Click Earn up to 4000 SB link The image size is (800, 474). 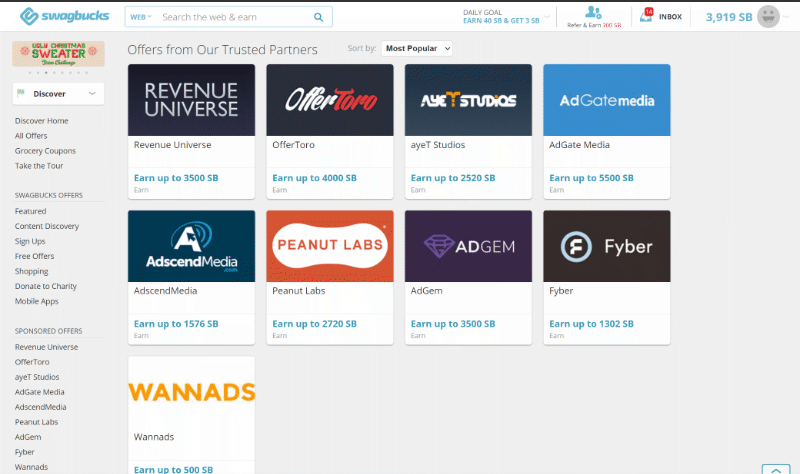click(x=314, y=178)
